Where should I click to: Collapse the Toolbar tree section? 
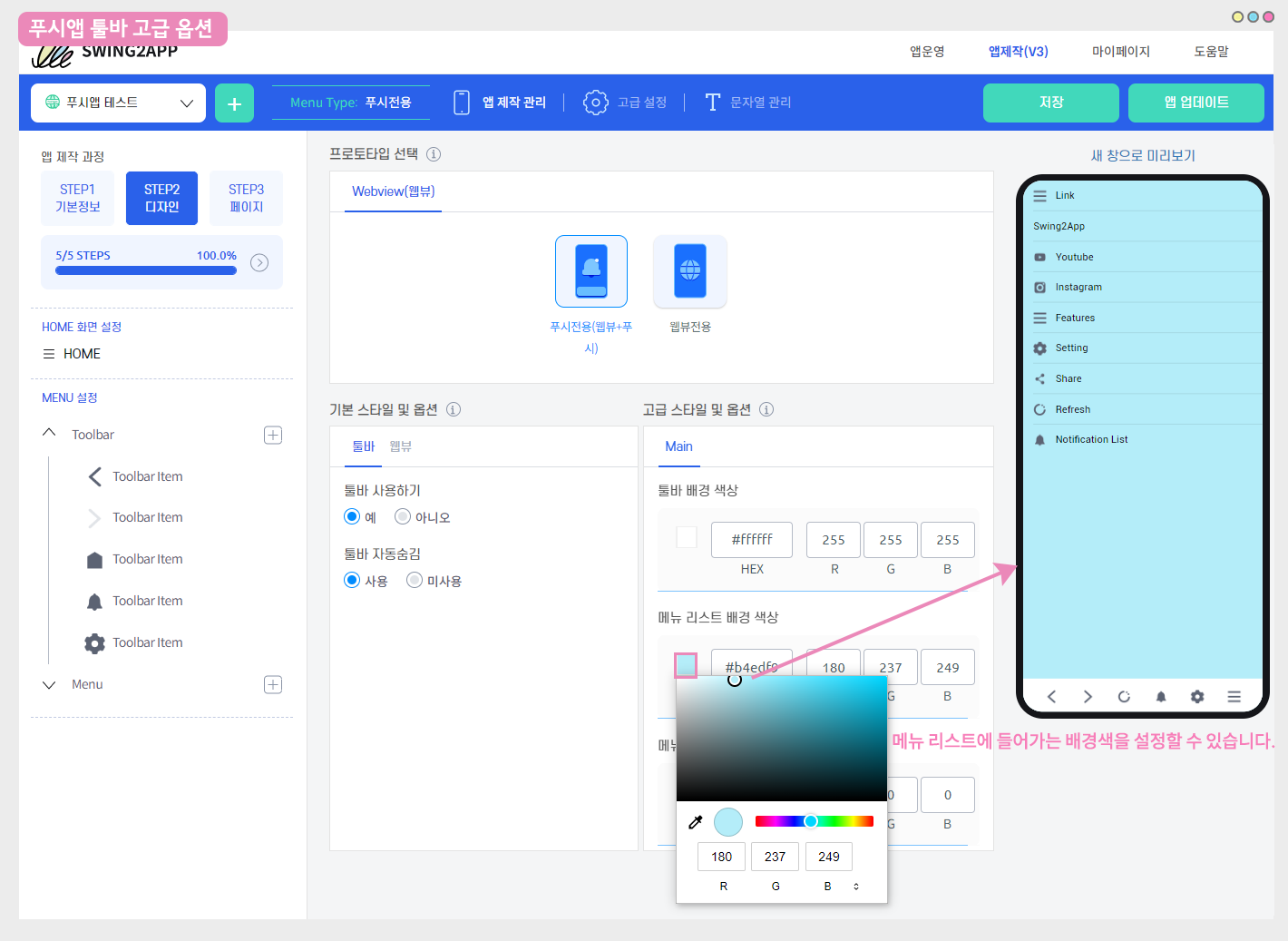(50, 434)
